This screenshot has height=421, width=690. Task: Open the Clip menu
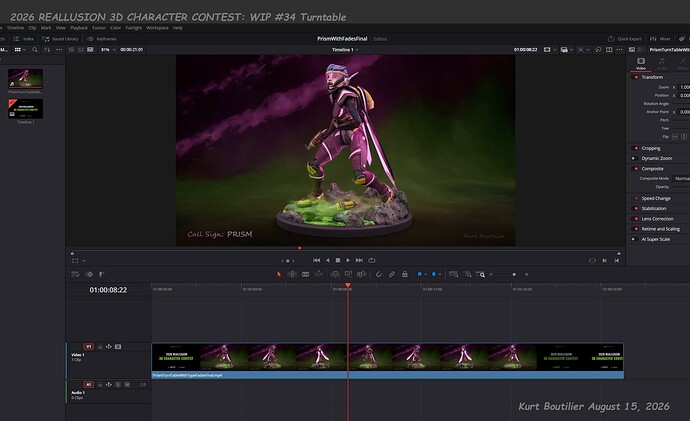pyautogui.click(x=33, y=28)
